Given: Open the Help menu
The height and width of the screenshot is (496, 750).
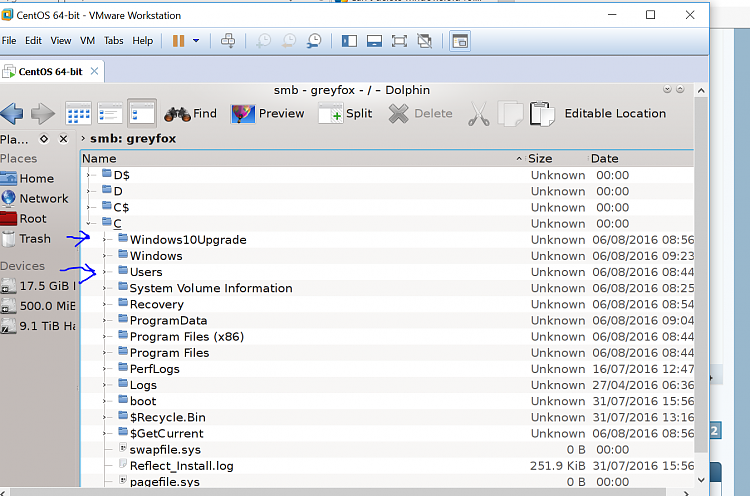Looking at the screenshot, I should (x=143, y=41).
